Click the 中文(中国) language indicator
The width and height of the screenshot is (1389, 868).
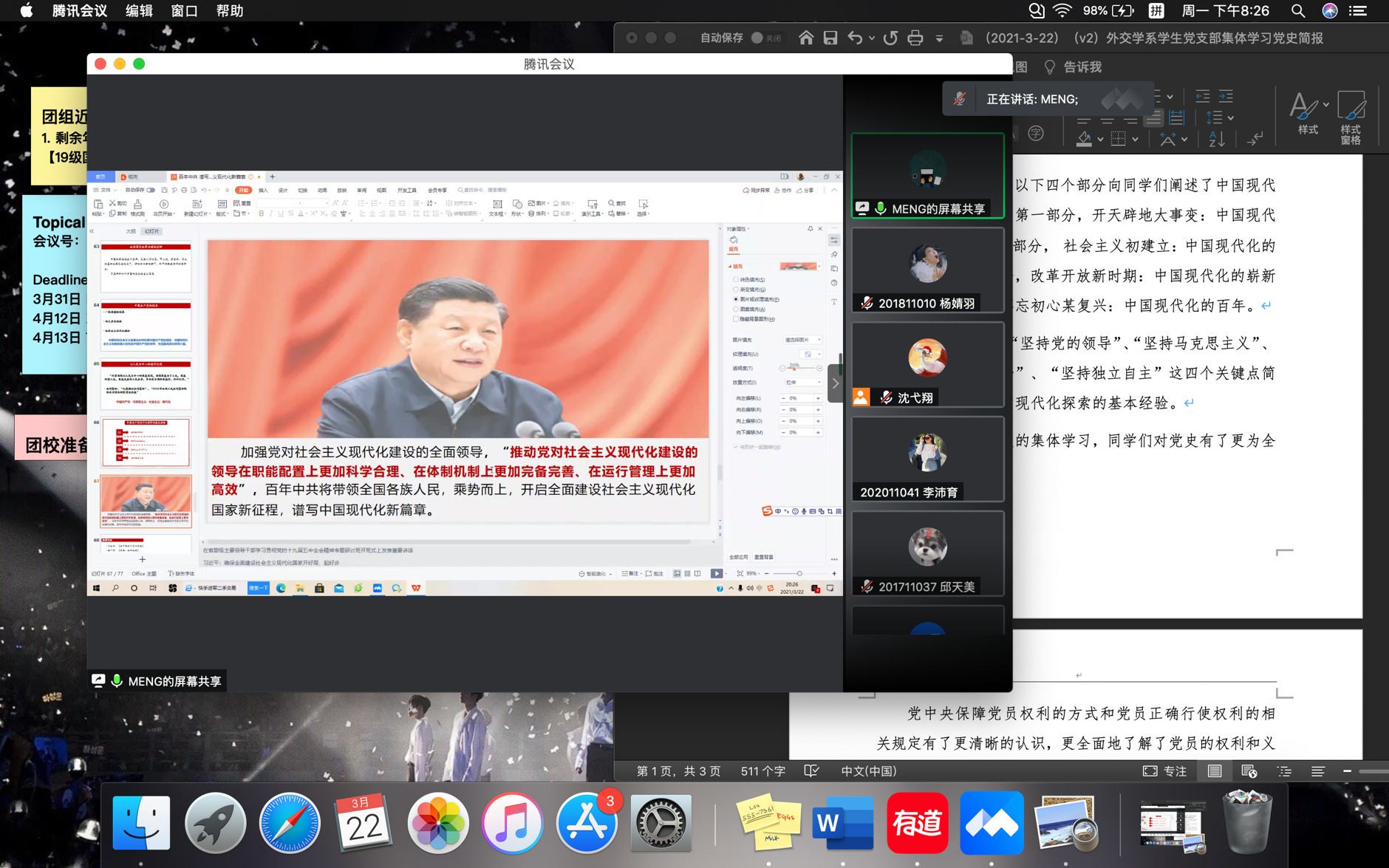868,770
